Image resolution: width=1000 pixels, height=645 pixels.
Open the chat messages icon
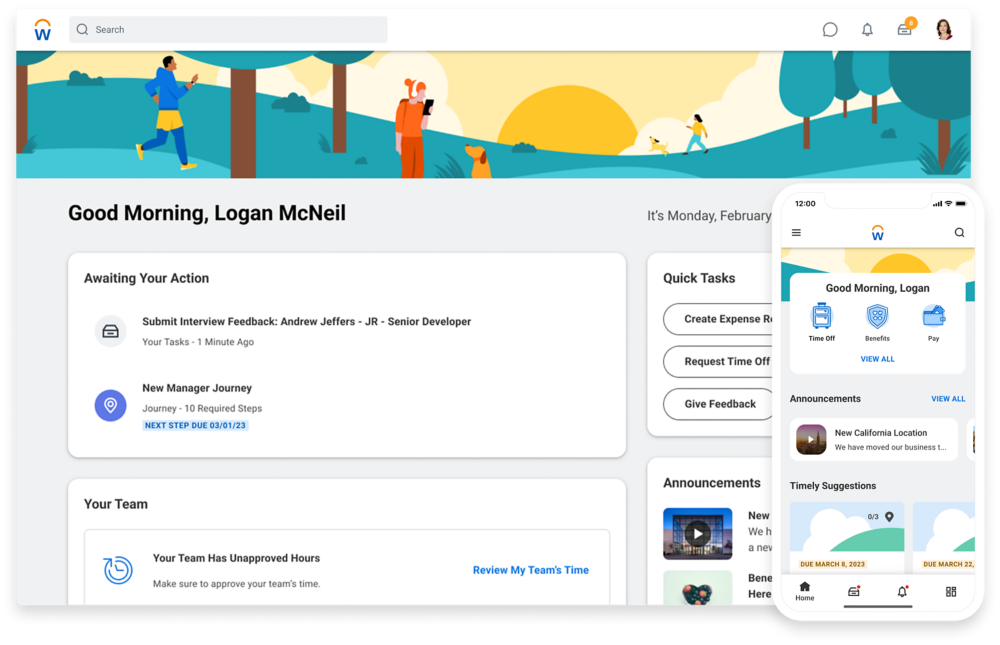pyautogui.click(x=830, y=30)
